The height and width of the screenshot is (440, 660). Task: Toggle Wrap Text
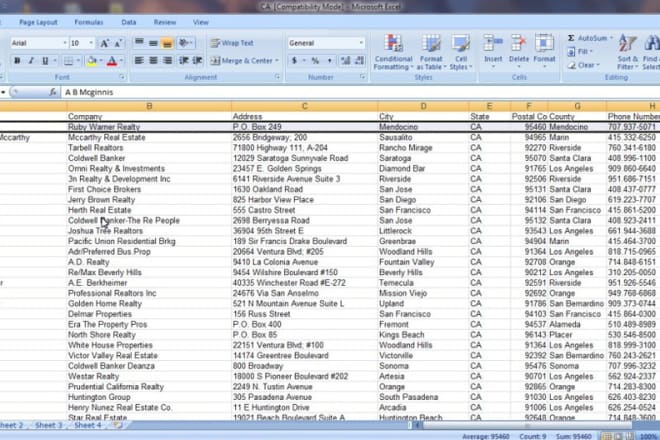click(x=232, y=43)
